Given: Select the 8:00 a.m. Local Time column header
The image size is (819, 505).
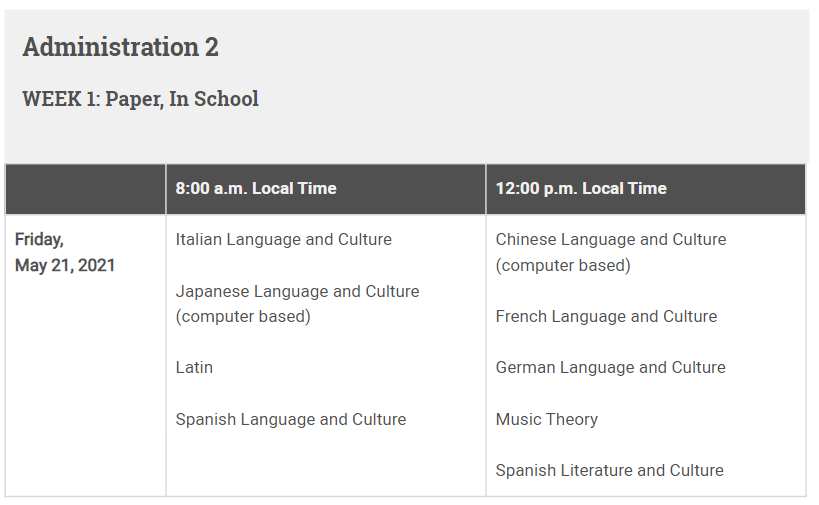Looking at the screenshot, I should pos(256,188).
